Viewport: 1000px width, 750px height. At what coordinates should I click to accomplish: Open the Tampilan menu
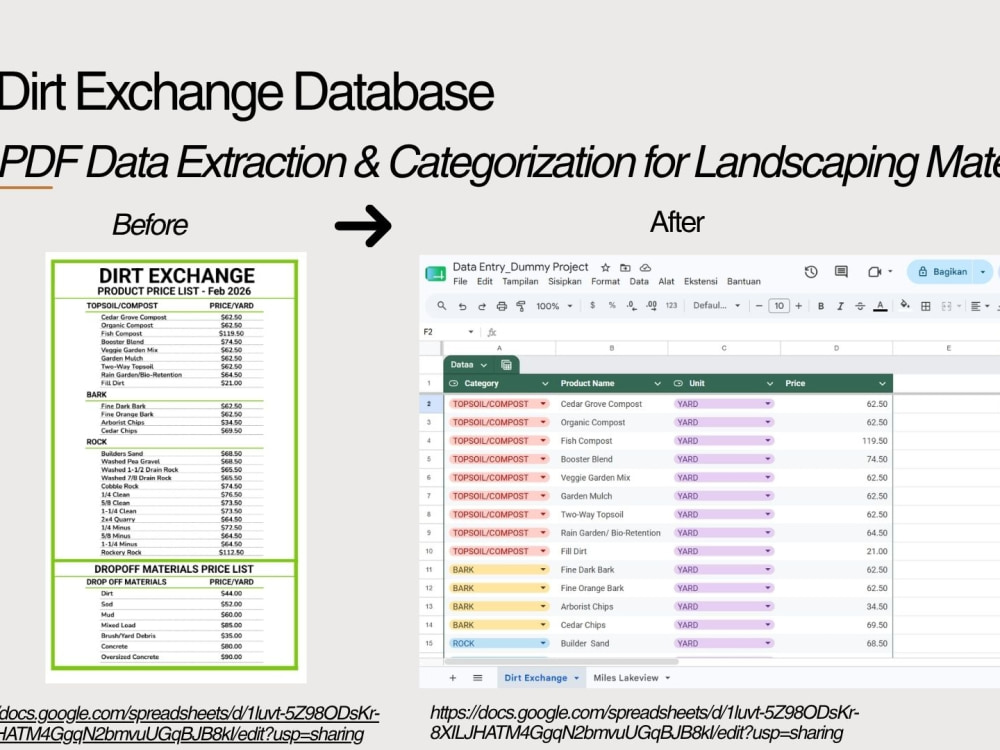520,281
